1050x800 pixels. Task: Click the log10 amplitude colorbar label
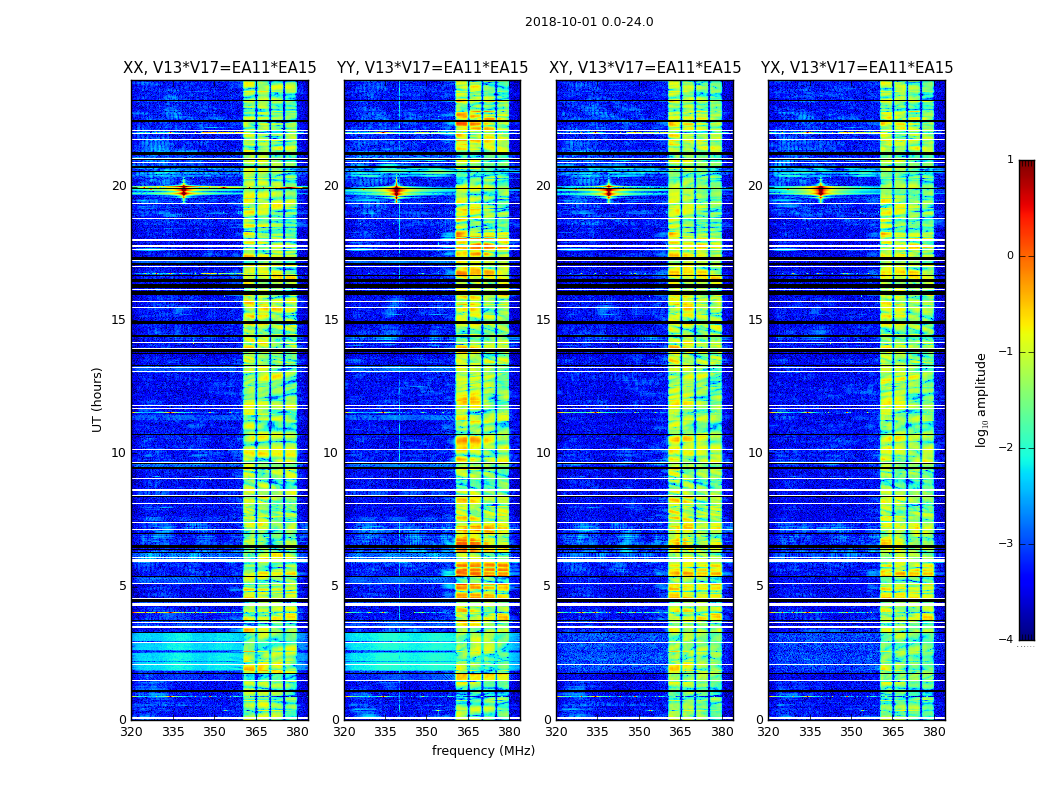[x=981, y=400]
